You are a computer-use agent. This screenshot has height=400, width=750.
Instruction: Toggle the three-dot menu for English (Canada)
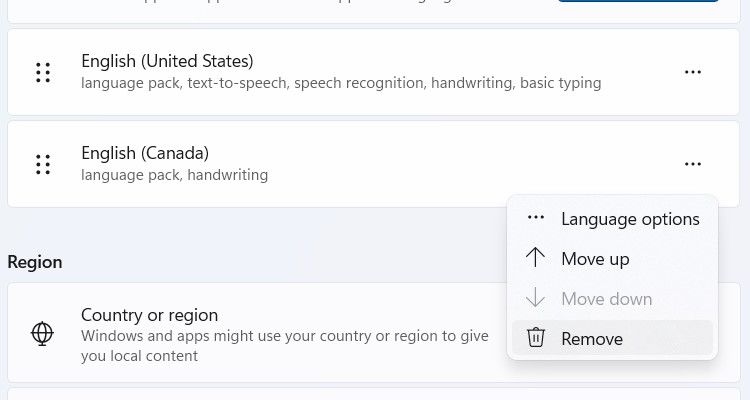pos(692,164)
